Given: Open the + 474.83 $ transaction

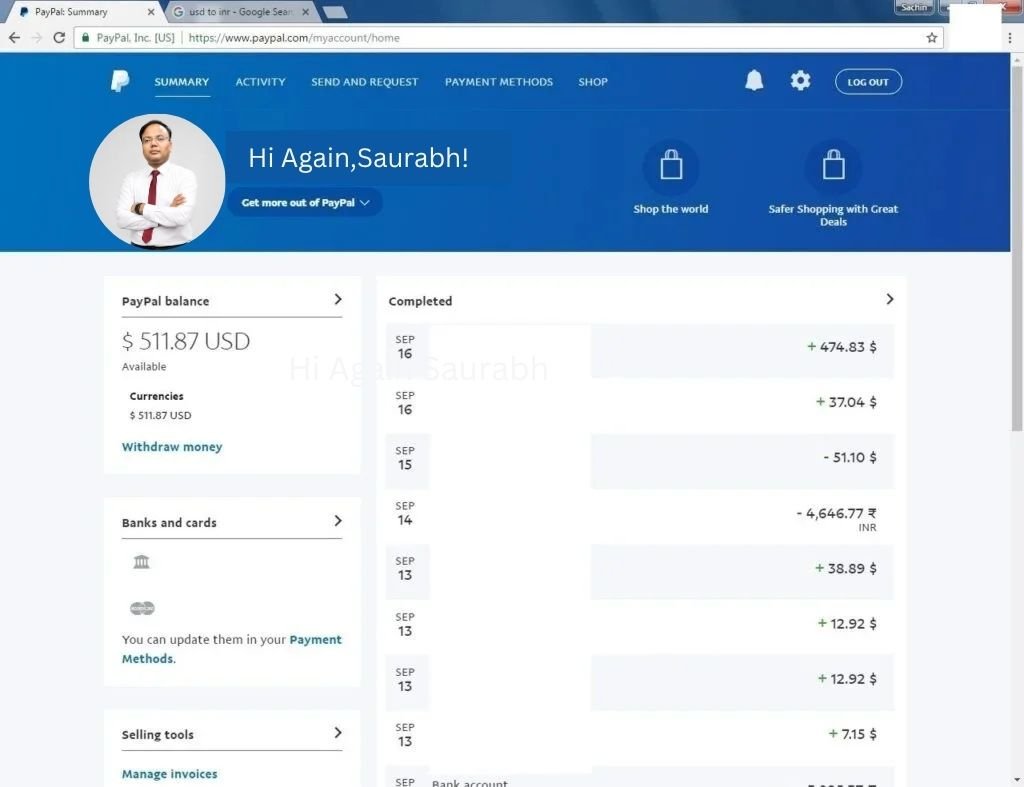Looking at the screenshot, I should tap(640, 351).
